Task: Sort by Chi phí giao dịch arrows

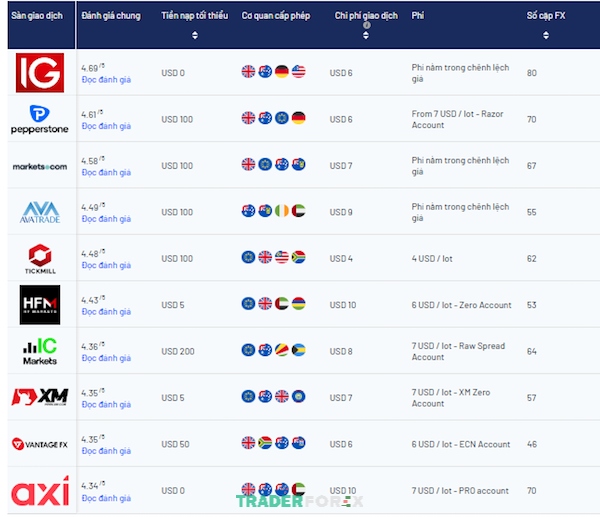Action: [x=366, y=35]
